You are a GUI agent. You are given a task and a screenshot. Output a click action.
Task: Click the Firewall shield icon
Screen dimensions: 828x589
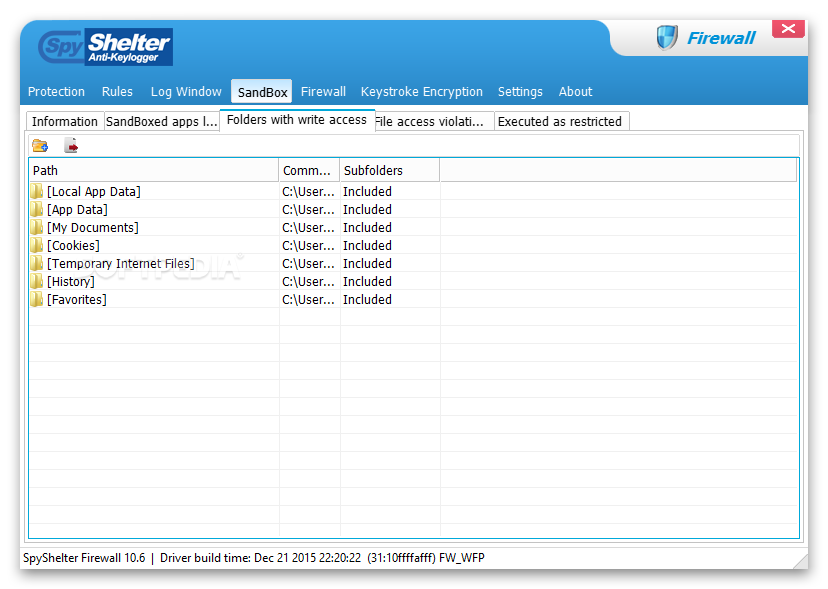point(667,38)
